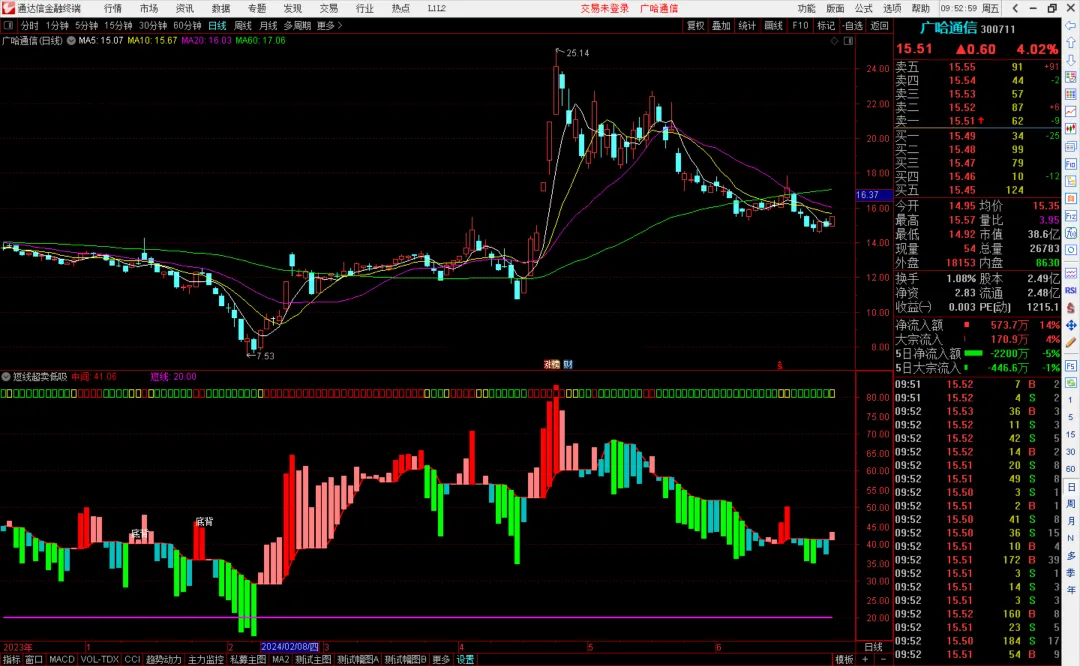Select the 月 period in right sidebar

[1071, 521]
